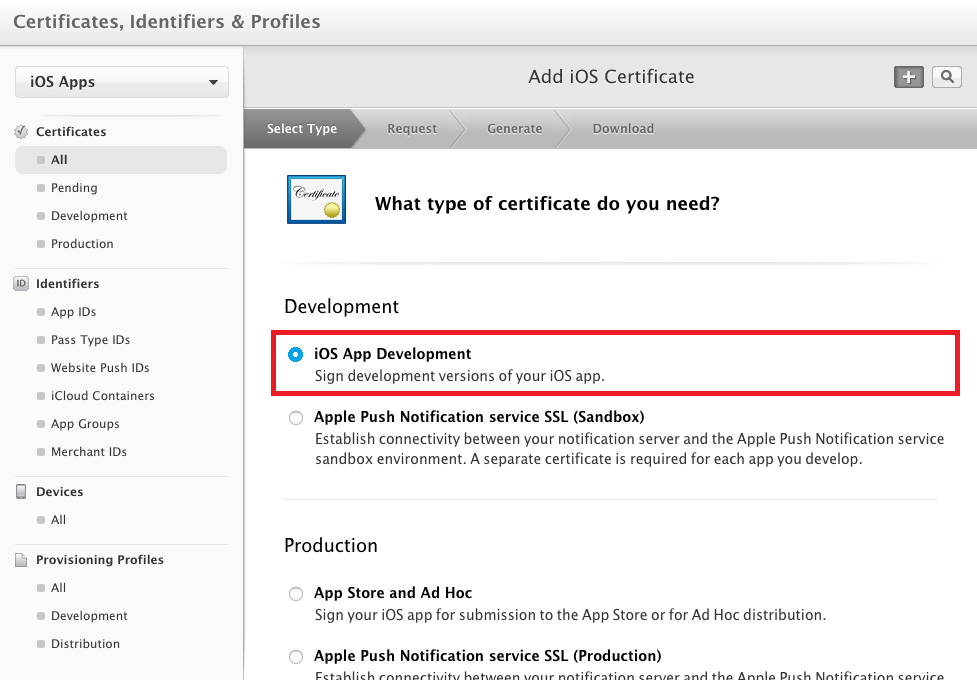977x680 pixels.
Task: Open All under Certificates
Action: 121,160
